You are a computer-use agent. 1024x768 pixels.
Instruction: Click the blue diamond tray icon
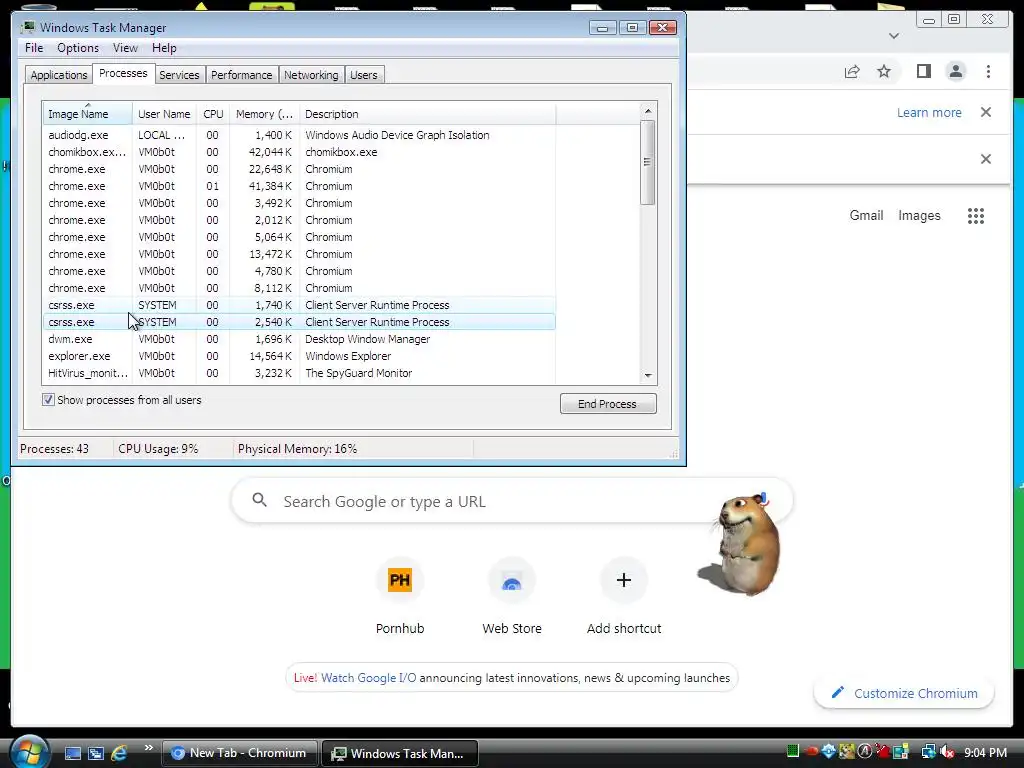(829, 752)
